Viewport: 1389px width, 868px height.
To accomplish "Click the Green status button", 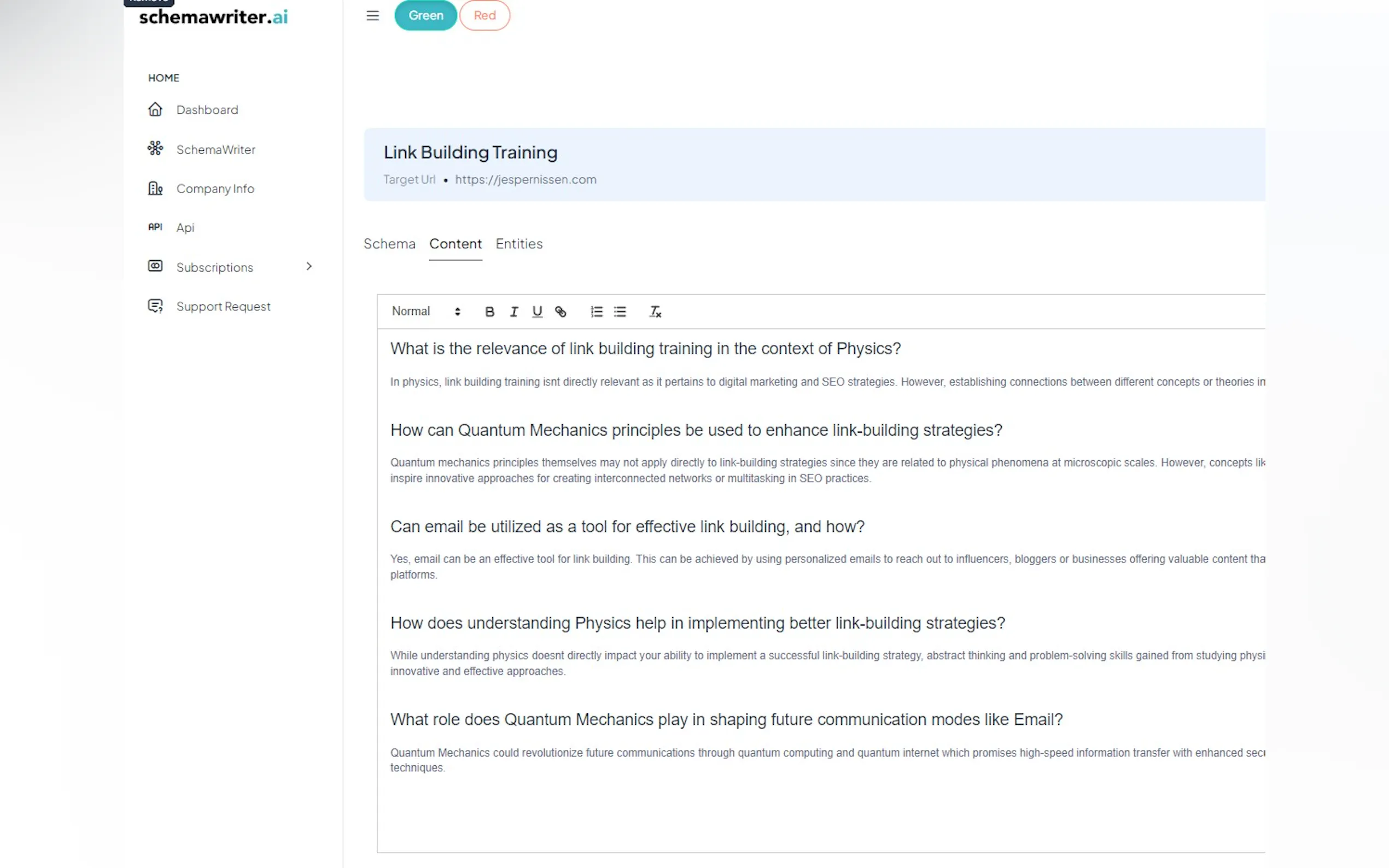I will pos(425,15).
